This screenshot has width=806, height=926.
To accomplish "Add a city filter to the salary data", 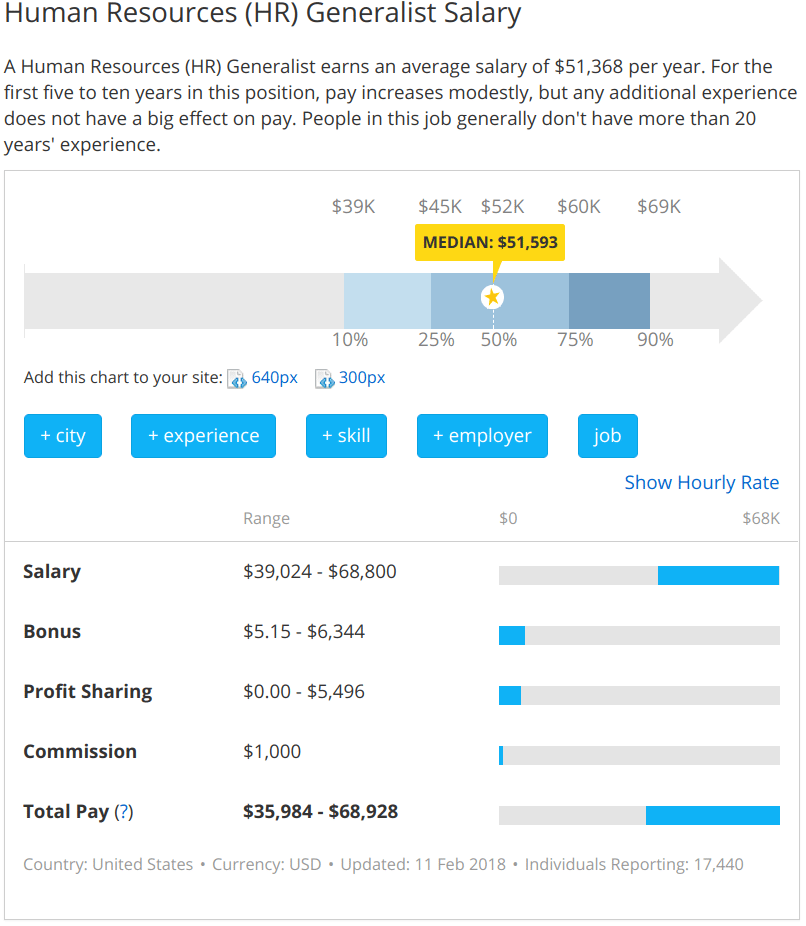I will (x=62, y=436).
